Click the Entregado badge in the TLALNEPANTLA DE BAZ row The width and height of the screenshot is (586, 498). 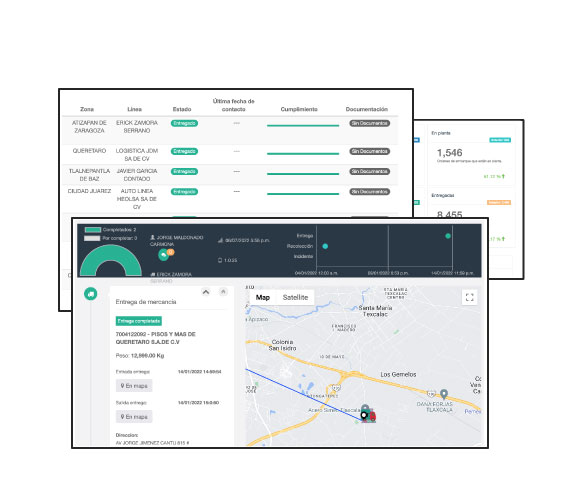[184, 171]
